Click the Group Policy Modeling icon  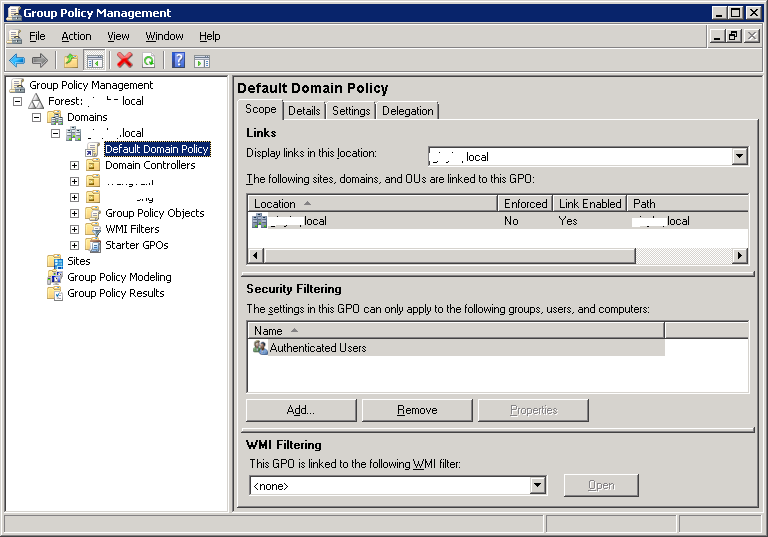coord(55,277)
